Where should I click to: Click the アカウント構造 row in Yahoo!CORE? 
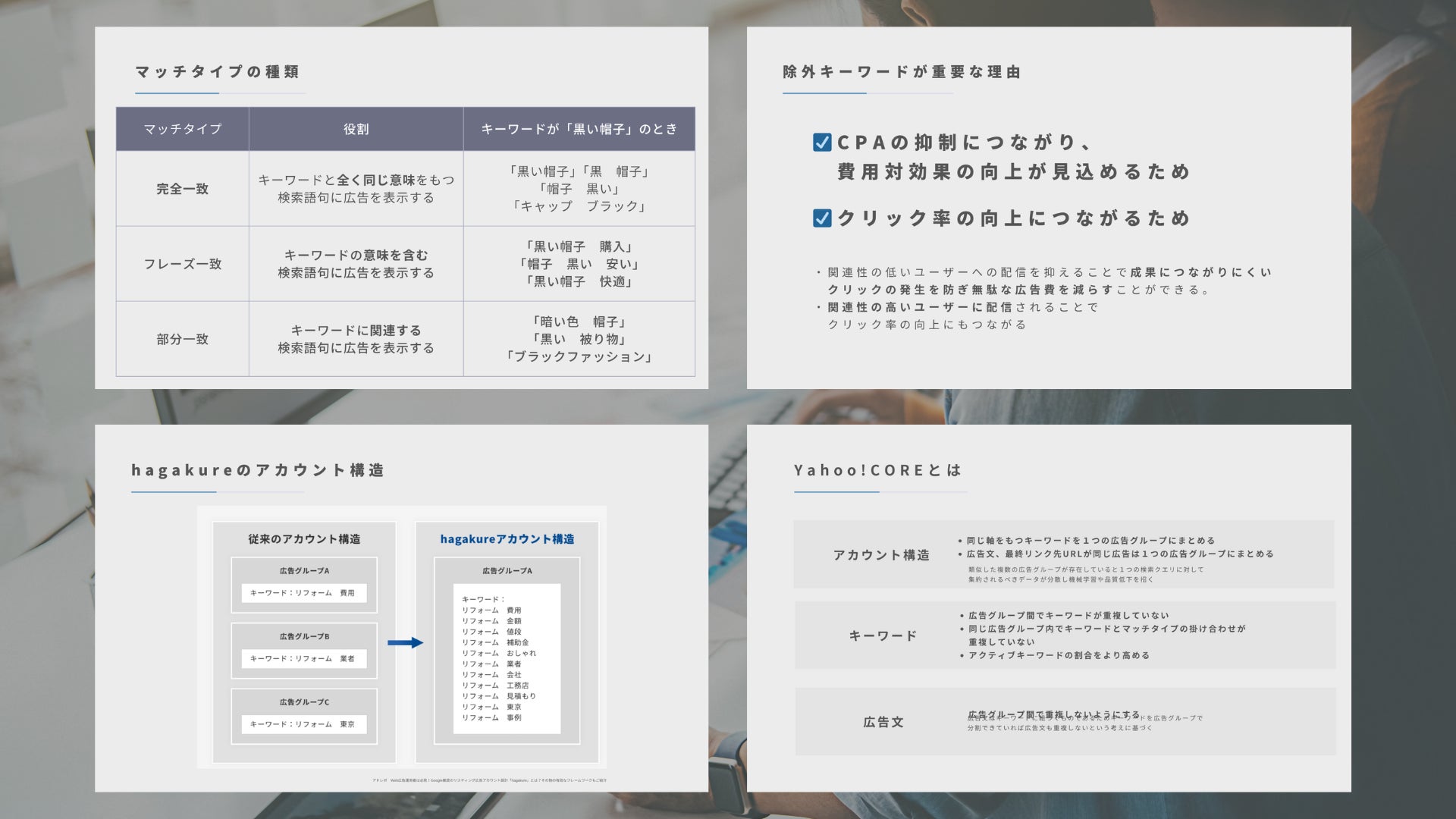881,555
